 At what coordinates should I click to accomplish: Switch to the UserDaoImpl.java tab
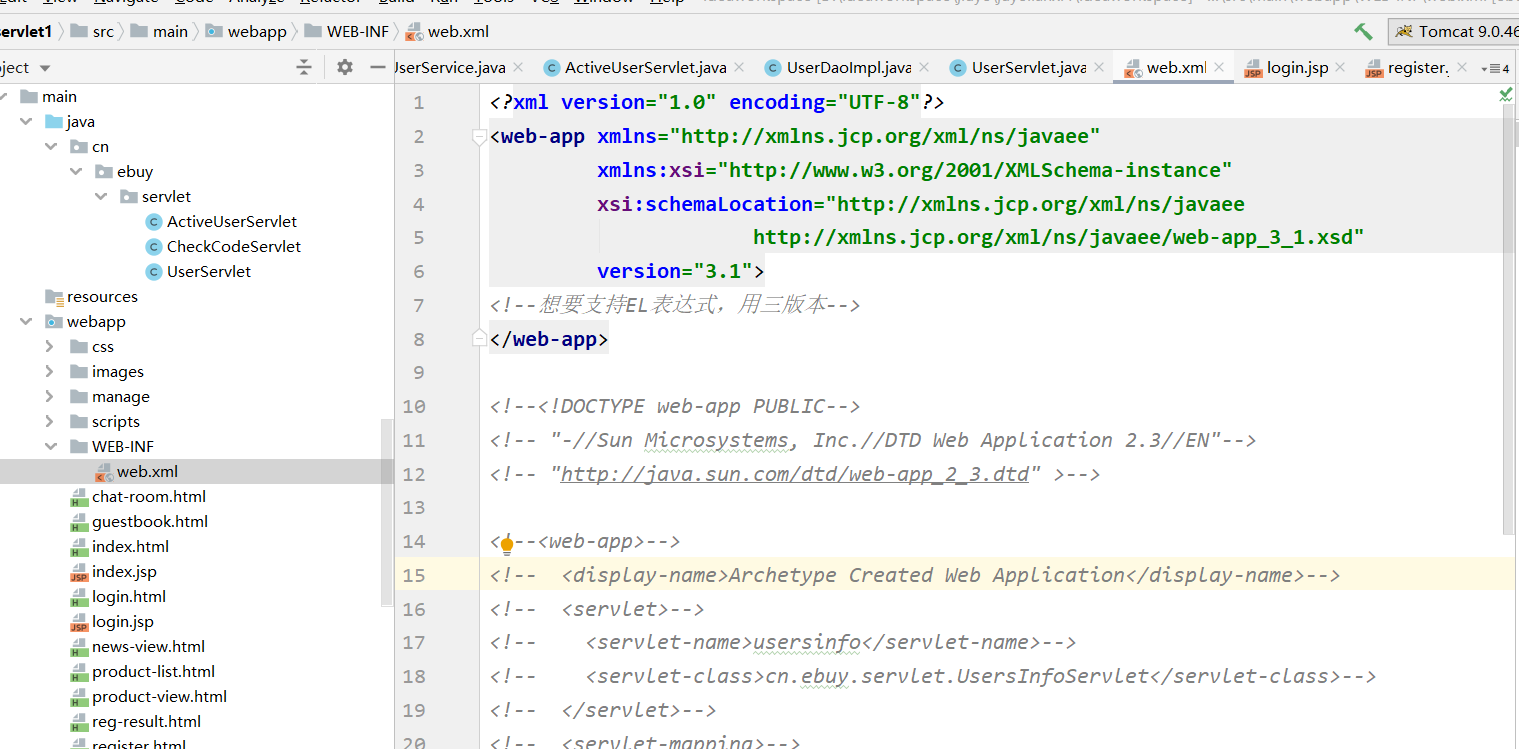point(848,68)
